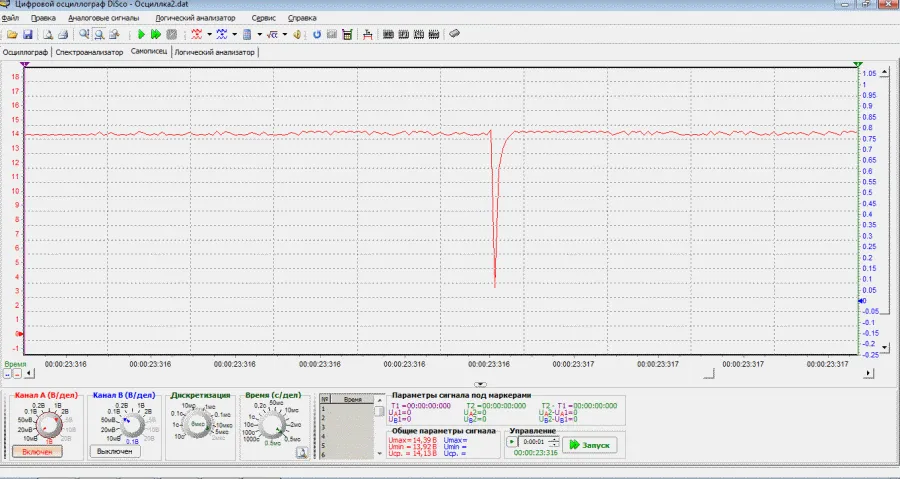Open the Справка menu
Image resolution: width=900 pixels, height=479 pixels.
[302, 18]
